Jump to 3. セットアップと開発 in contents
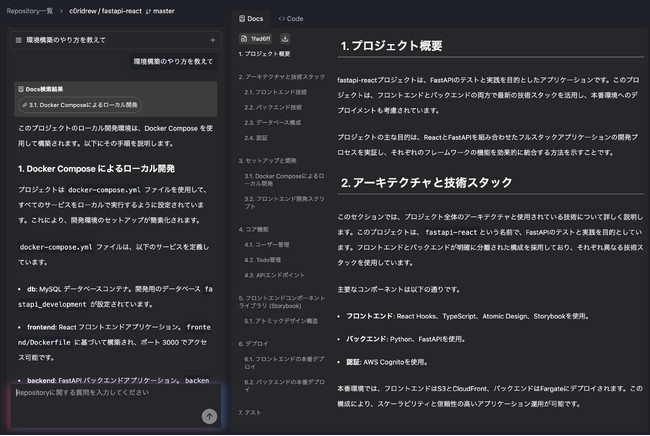 (267, 161)
